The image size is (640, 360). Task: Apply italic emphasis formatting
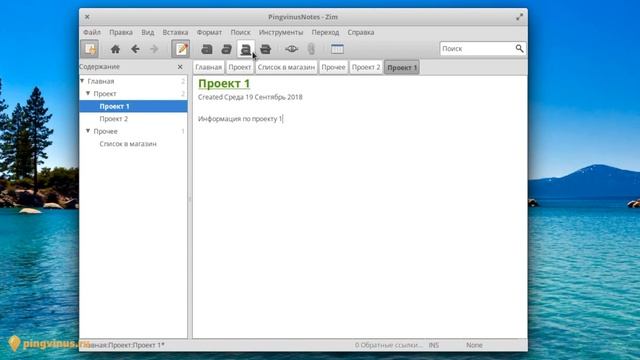point(226,49)
